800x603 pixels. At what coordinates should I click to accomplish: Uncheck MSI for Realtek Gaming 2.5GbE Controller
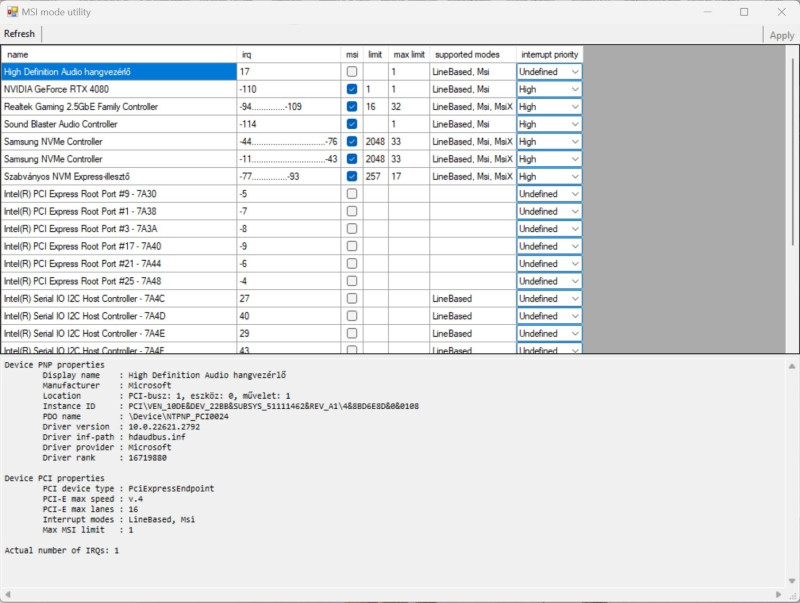point(352,107)
